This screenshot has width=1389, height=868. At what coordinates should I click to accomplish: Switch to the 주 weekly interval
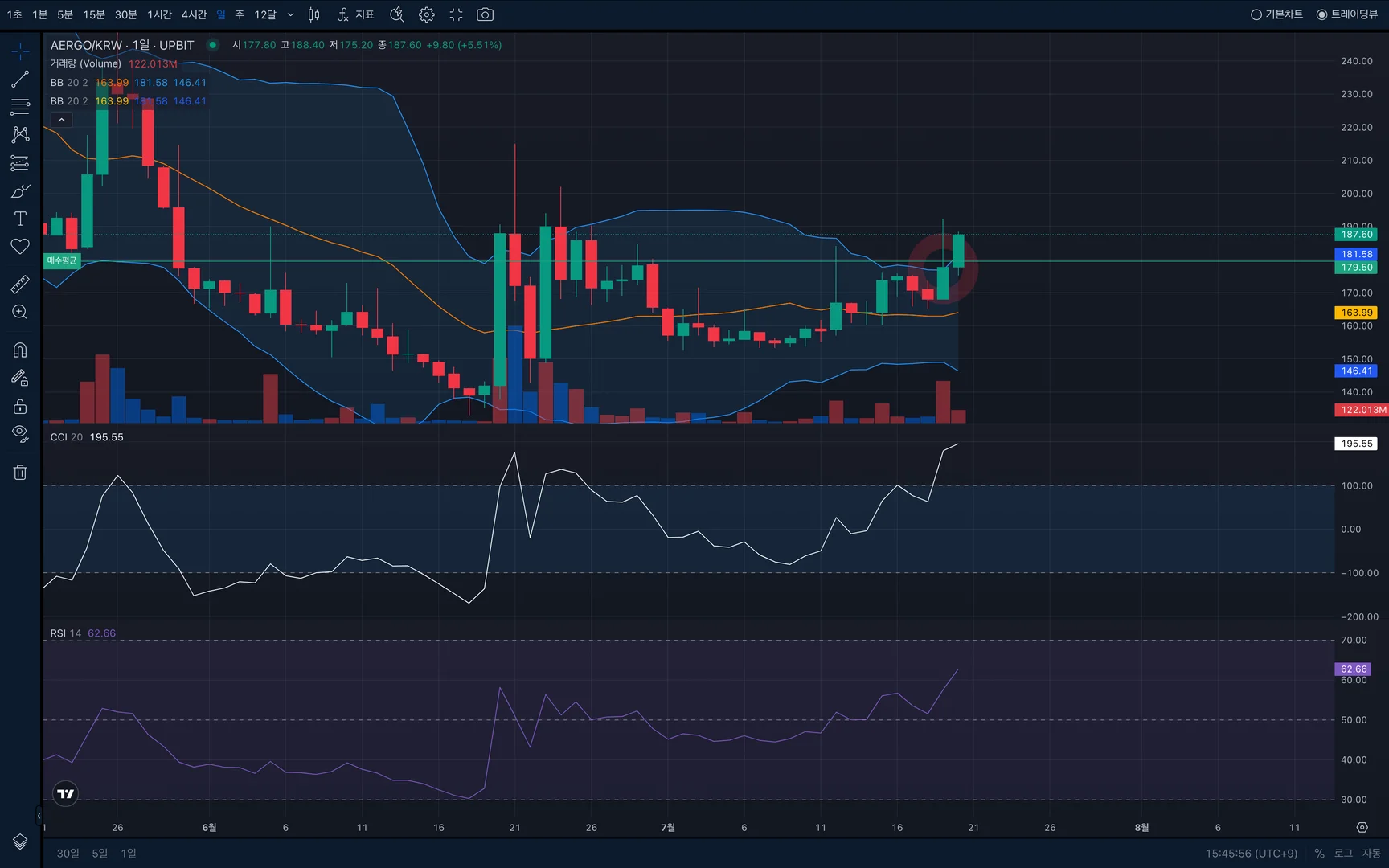240,14
